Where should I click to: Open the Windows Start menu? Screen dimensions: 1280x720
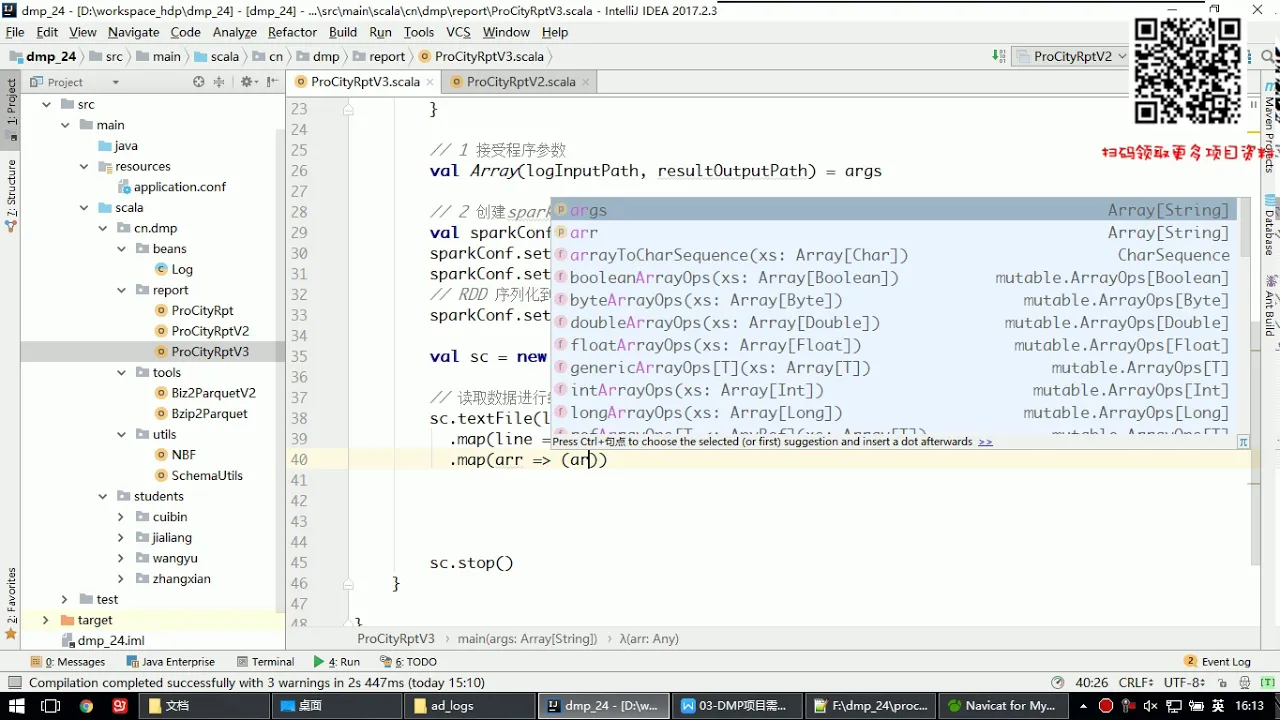coord(17,705)
